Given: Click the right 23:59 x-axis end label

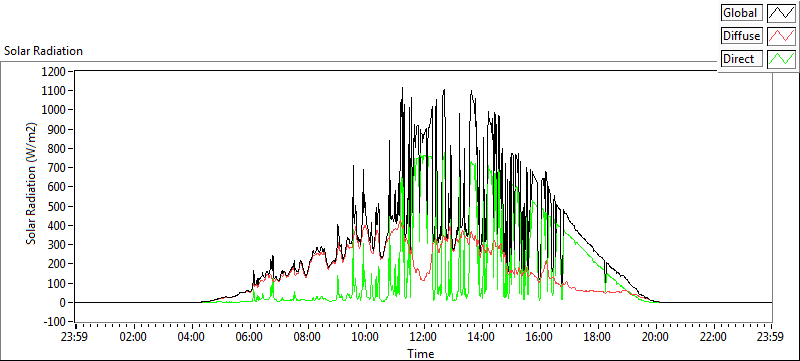Looking at the screenshot, I should click(x=771, y=337).
